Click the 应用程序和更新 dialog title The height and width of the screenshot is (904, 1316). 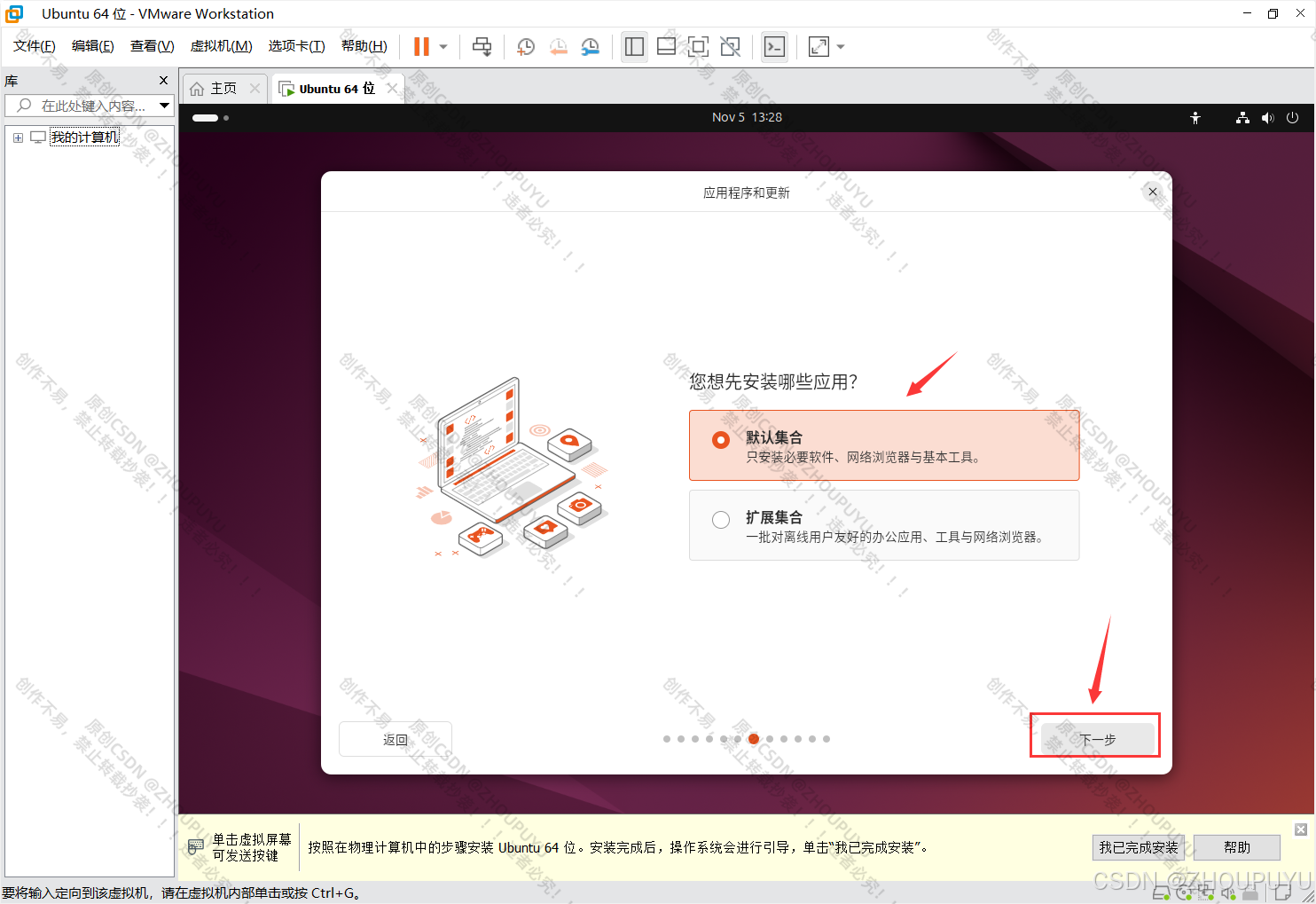747,193
